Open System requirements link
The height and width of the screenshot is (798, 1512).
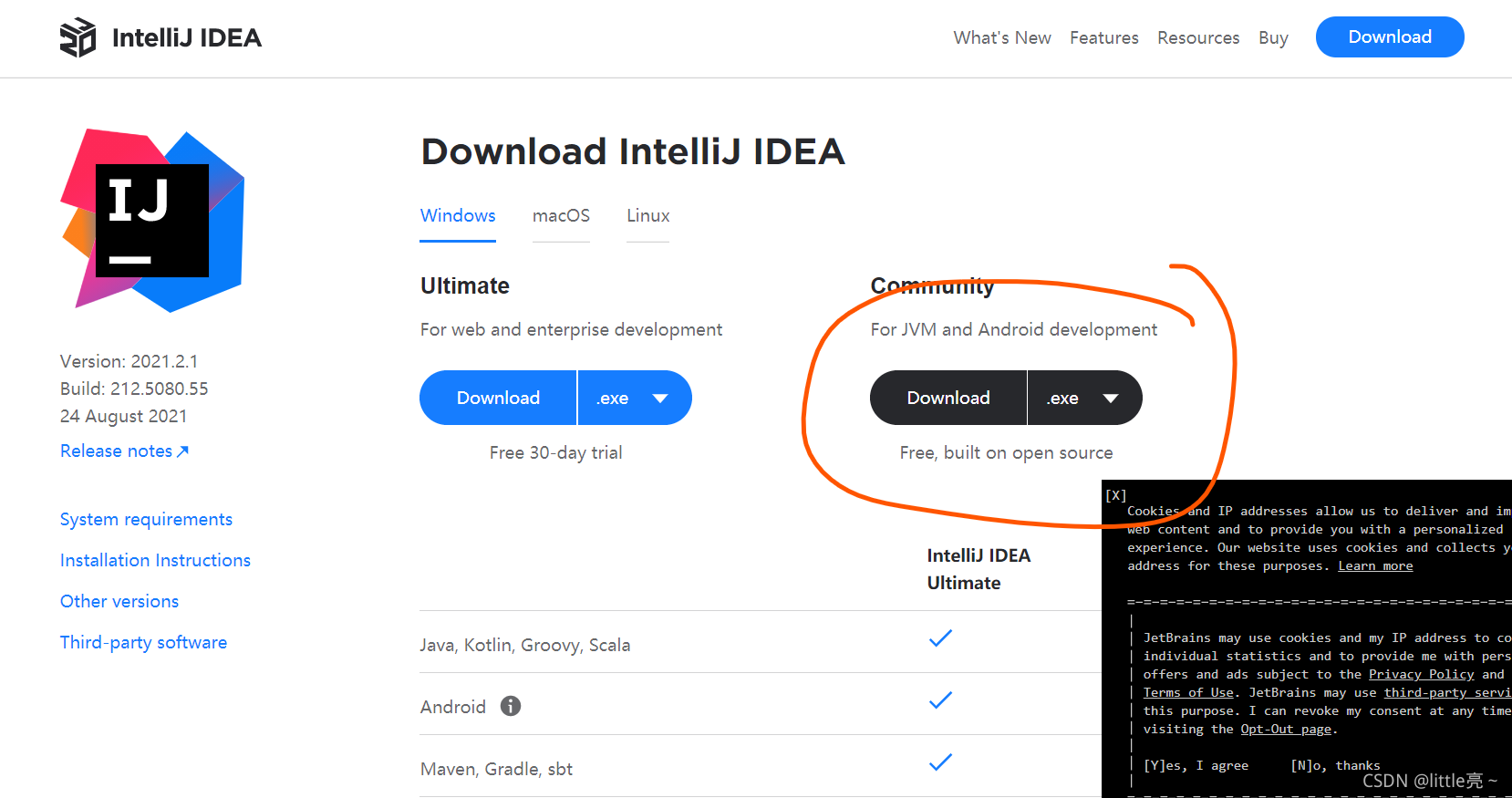click(146, 519)
